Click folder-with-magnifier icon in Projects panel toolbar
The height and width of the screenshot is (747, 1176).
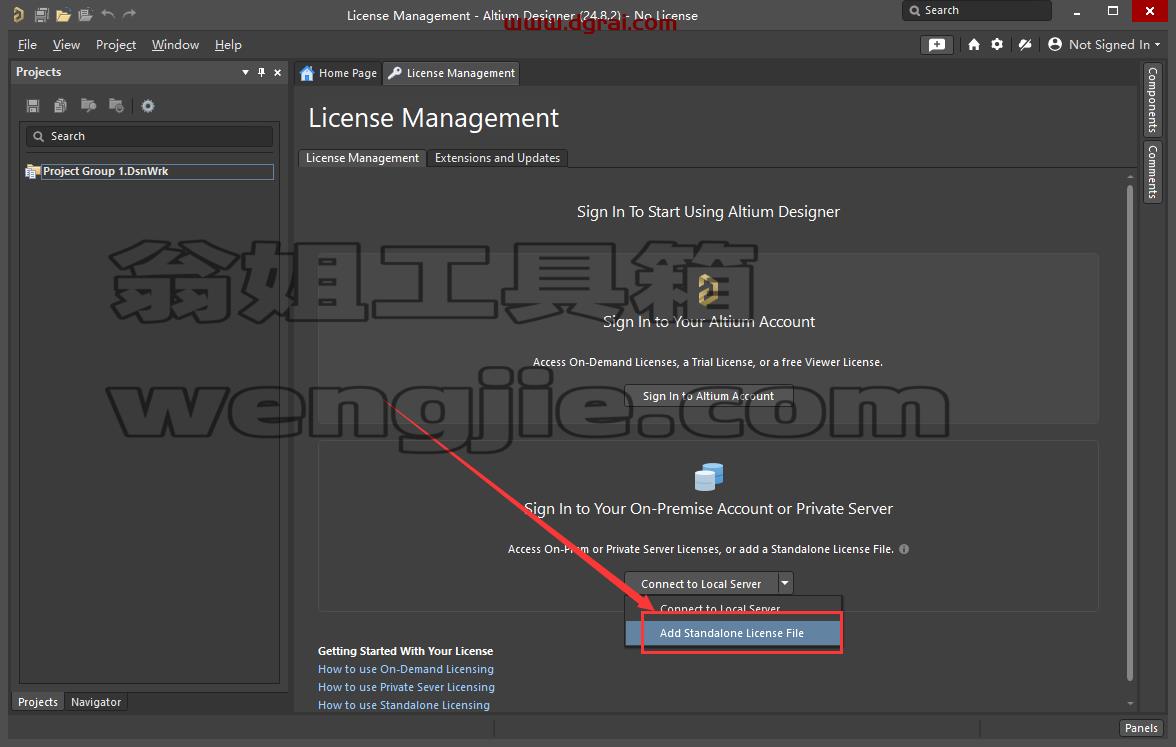88,106
